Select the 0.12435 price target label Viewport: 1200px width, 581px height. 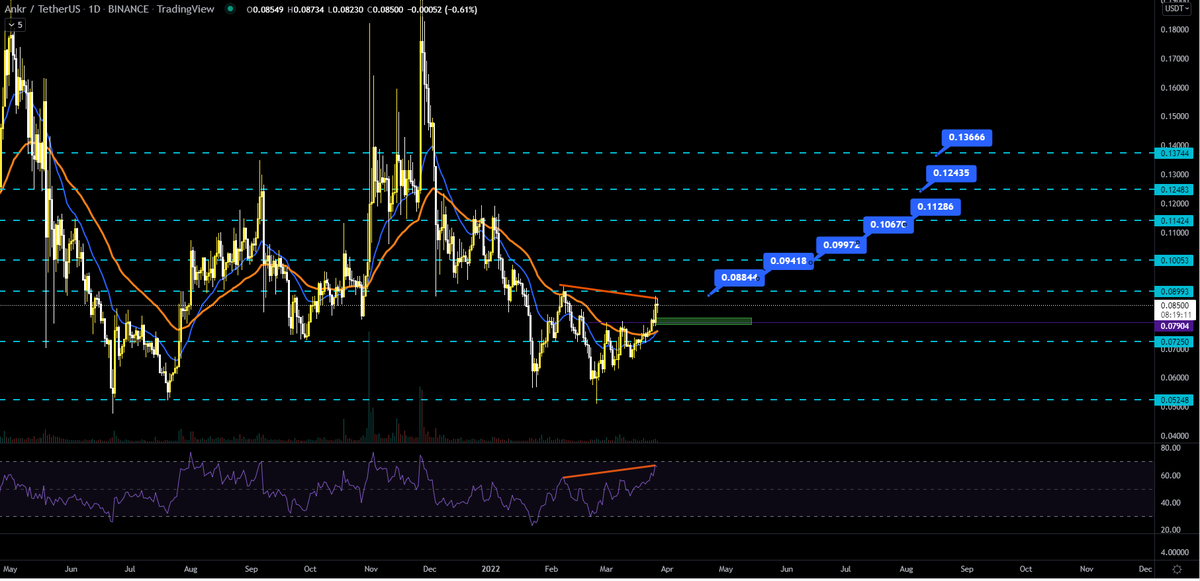pos(951,173)
